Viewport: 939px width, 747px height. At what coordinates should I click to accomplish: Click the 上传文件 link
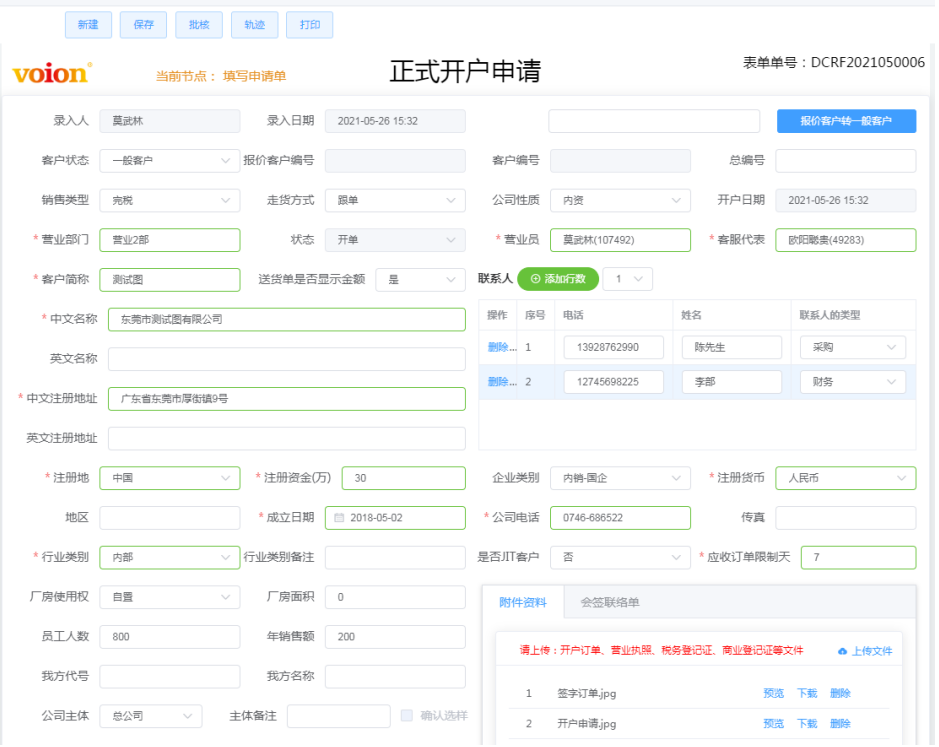[872, 652]
